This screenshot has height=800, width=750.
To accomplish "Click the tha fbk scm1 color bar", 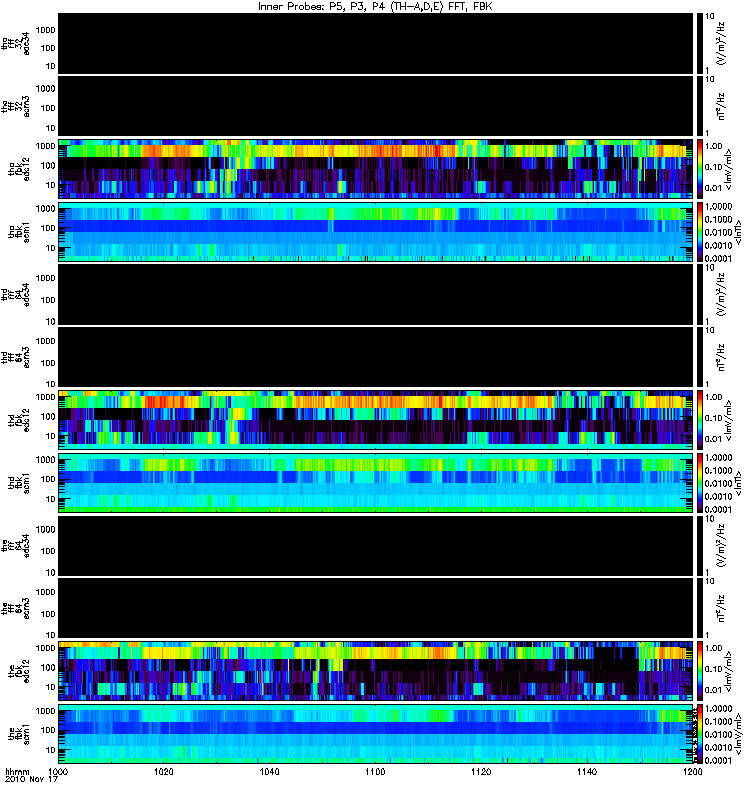I will (700, 232).
